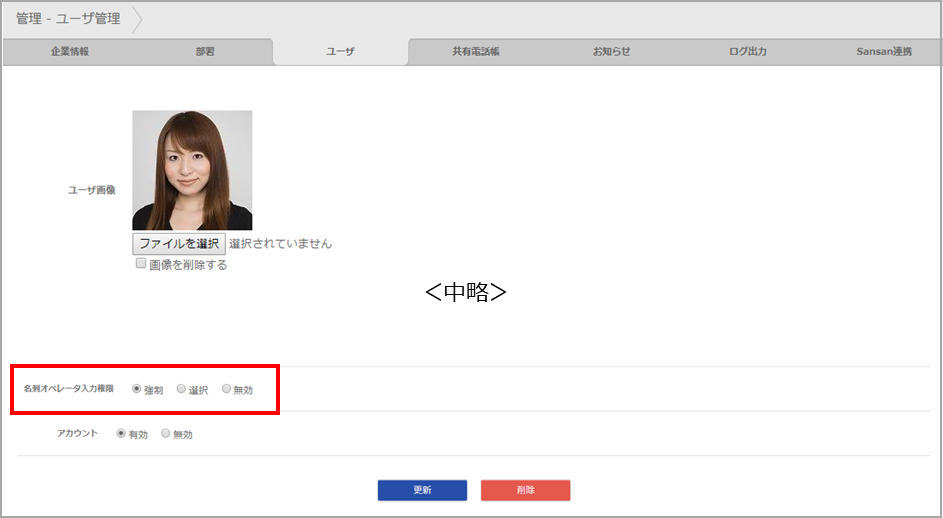The height and width of the screenshot is (518, 943).
Task: Set 名刺オペレータ入力権限 to 無効
Action: pos(226,389)
